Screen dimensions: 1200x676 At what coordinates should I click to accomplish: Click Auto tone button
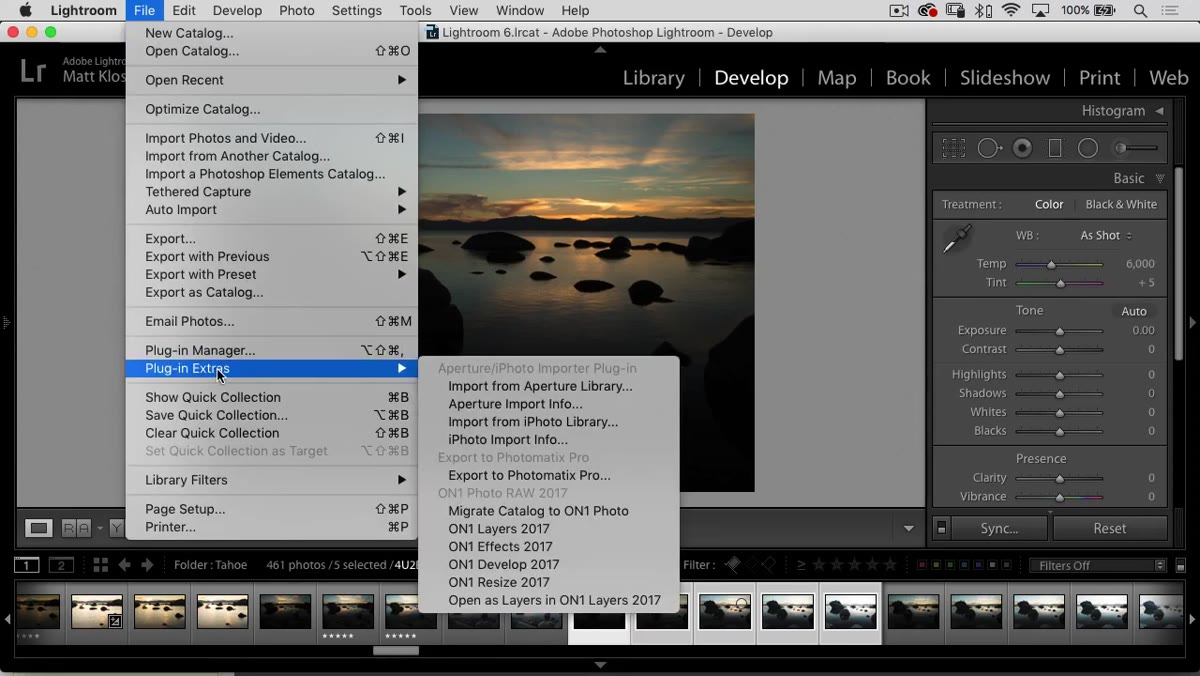coord(1134,311)
